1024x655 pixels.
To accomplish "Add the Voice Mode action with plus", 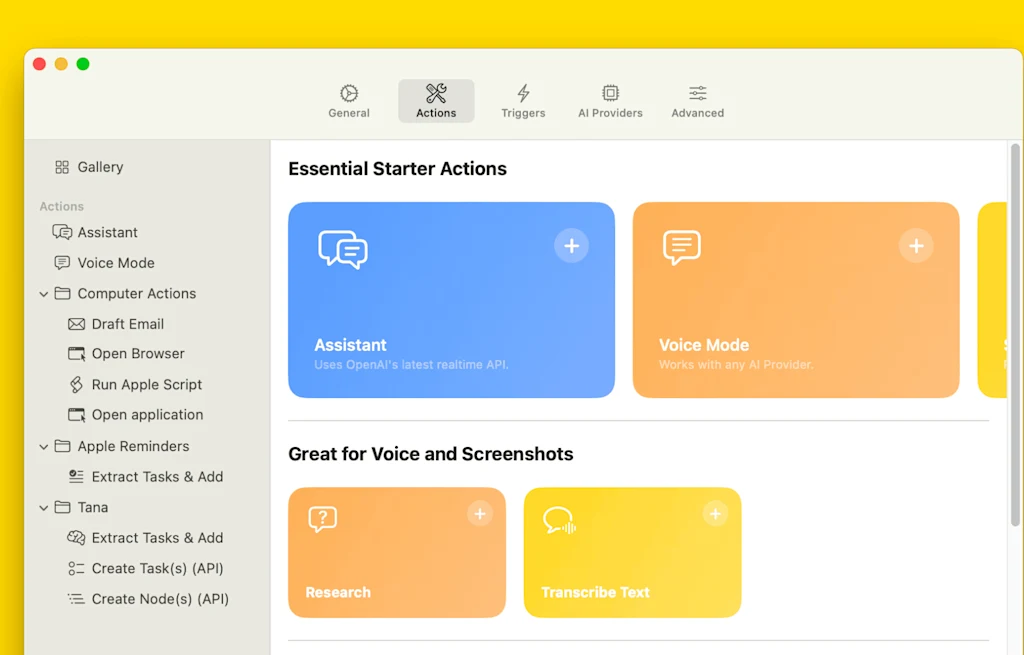I will tap(916, 246).
